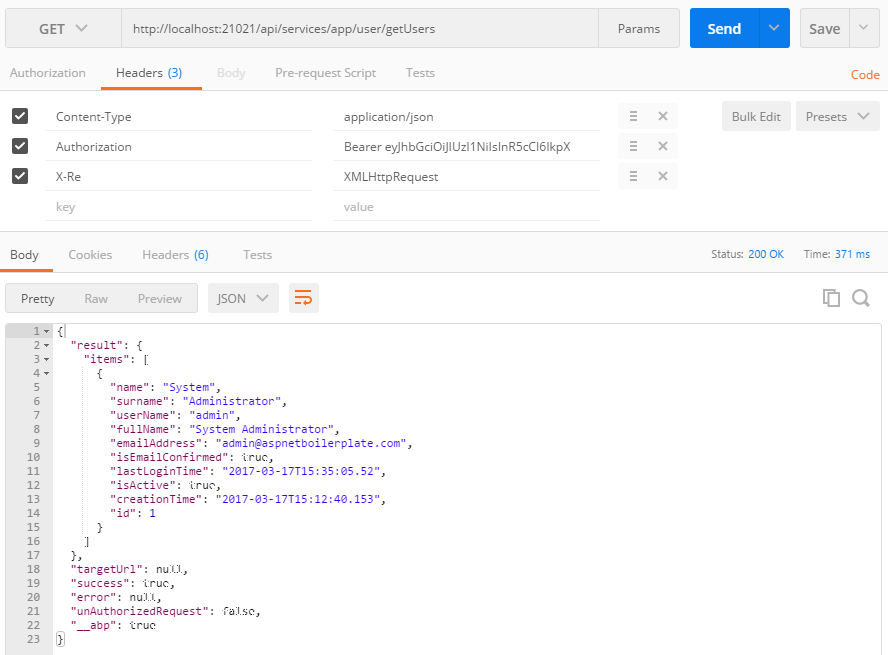Select response Body tab
This screenshot has height=655, width=888.
[24, 255]
